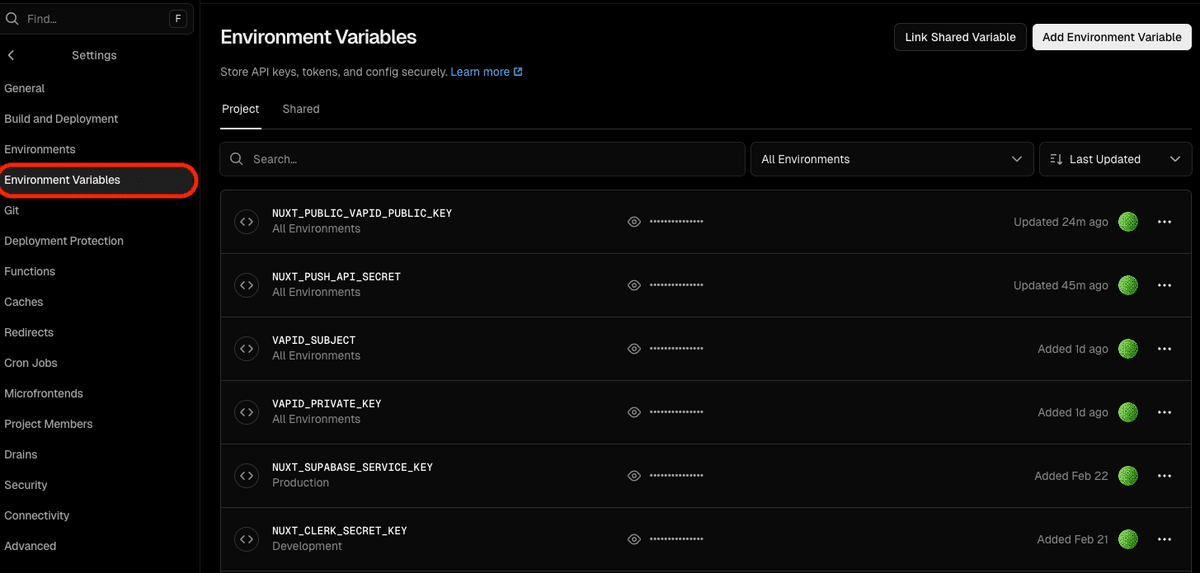Open the All Environments filter dropdown
The image size is (1200, 573).
892,159
